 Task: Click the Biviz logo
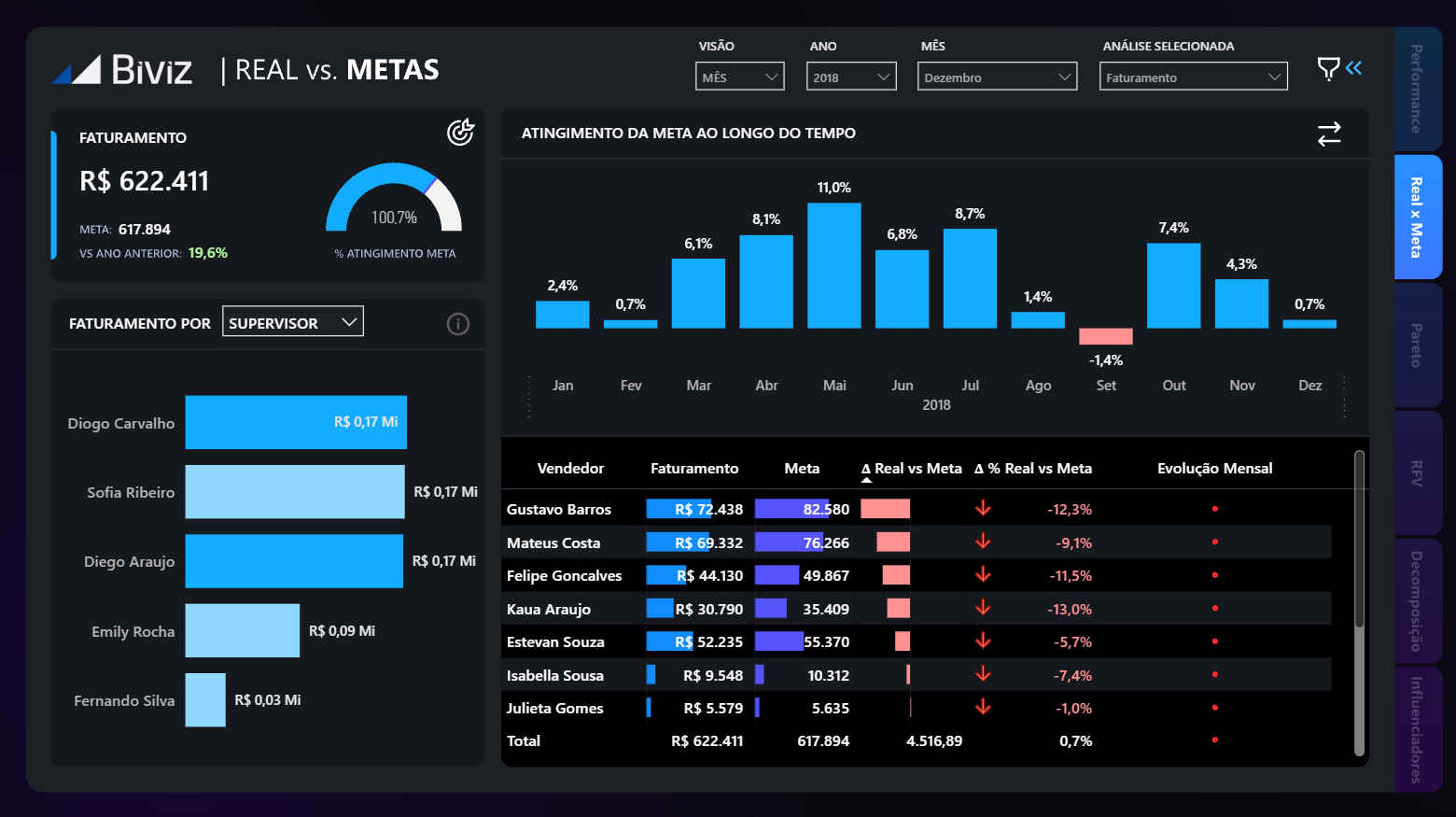122,70
